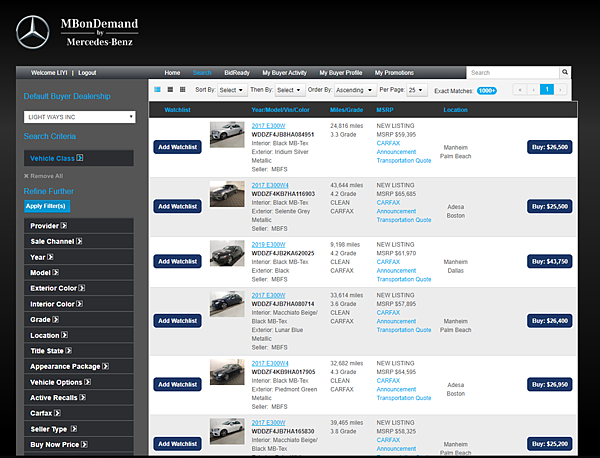The width and height of the screenshot is (600, 458).
Task: Expand the Exterior Color filter
Action: 79,288
